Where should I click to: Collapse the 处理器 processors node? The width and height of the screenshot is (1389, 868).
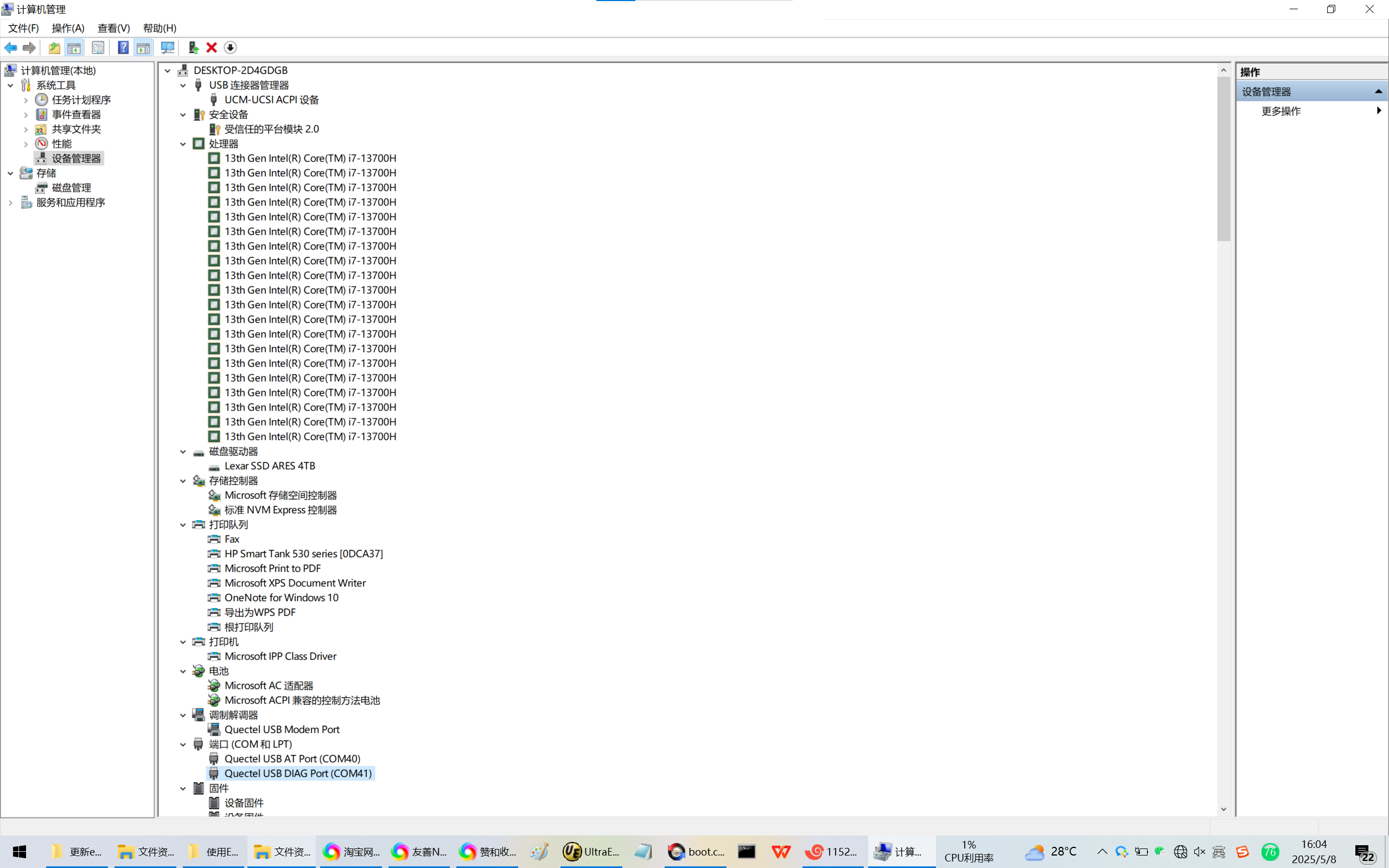tap(183, 144)
